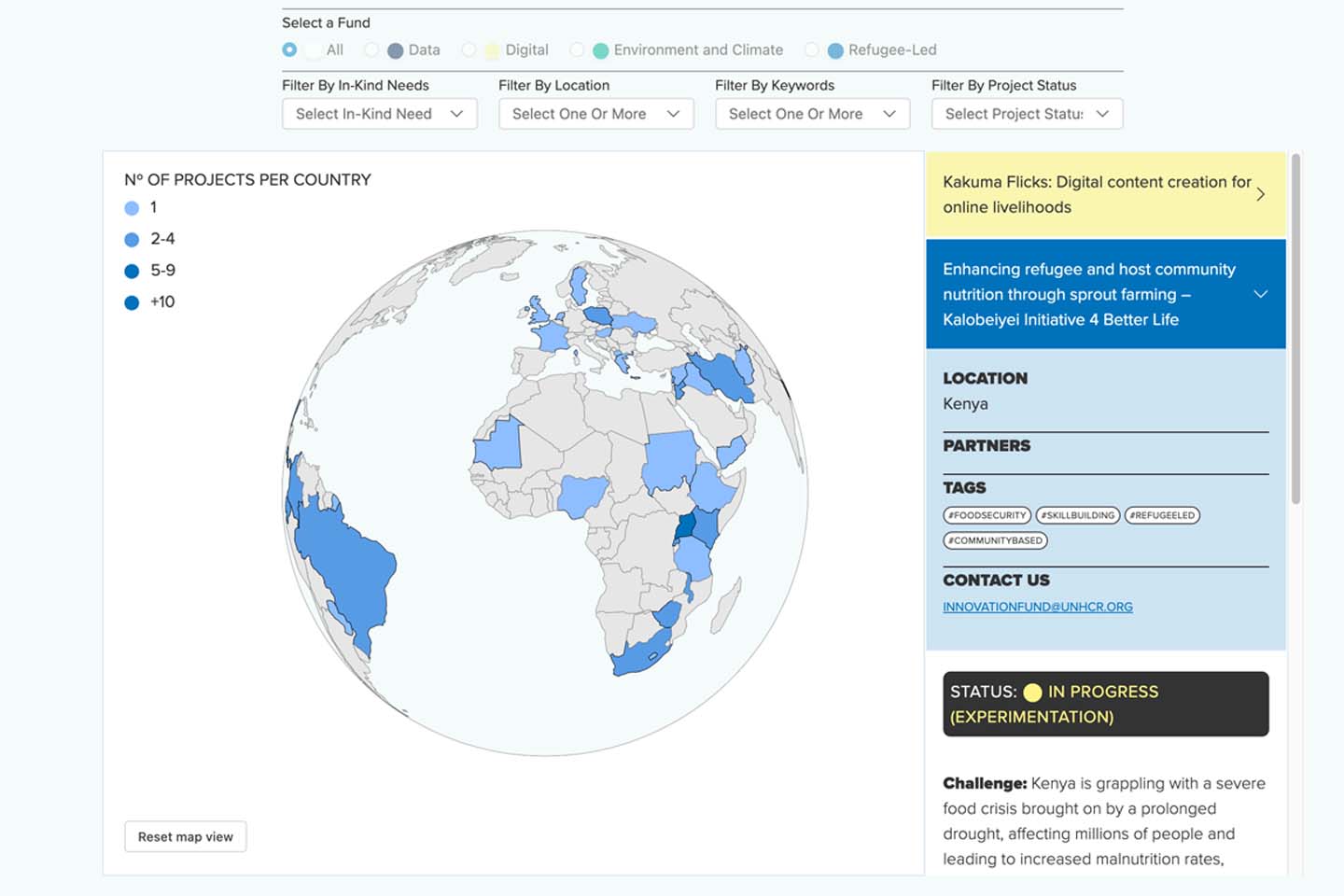Screen dimensions: 1344x896
Task: Pick the Refugee-Led fund option
Action: pos(812,49)
